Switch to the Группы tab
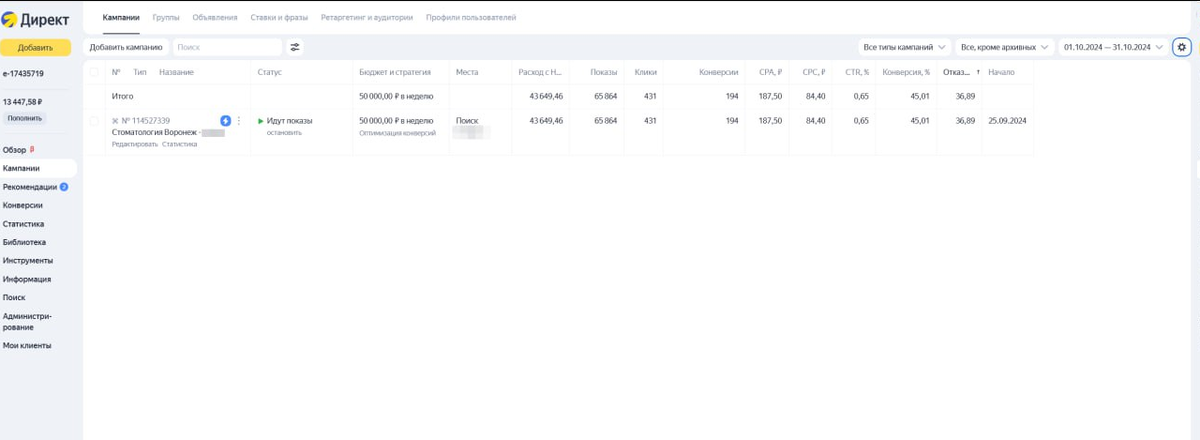Viewport: 1200px width, 440px height. (x=166, y=18)
